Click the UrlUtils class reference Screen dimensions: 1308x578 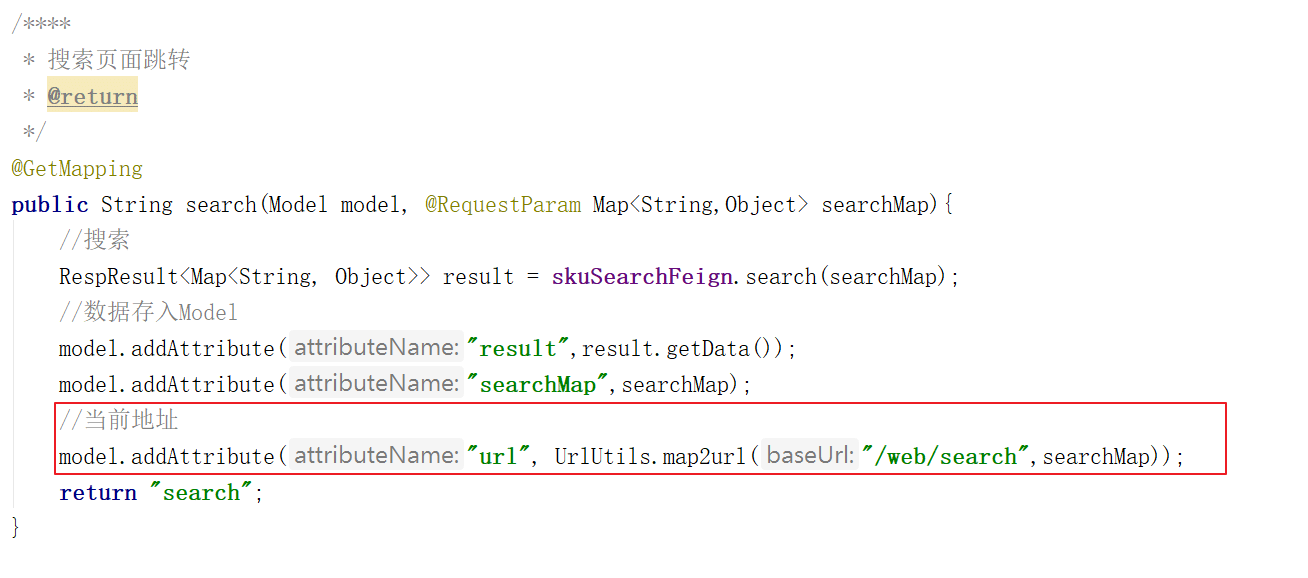(600, 457)
